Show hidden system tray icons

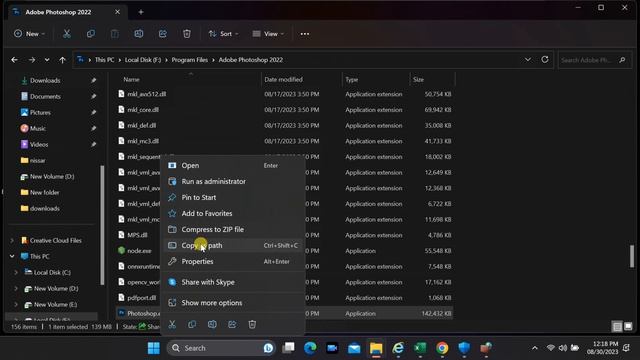(535, 348)
